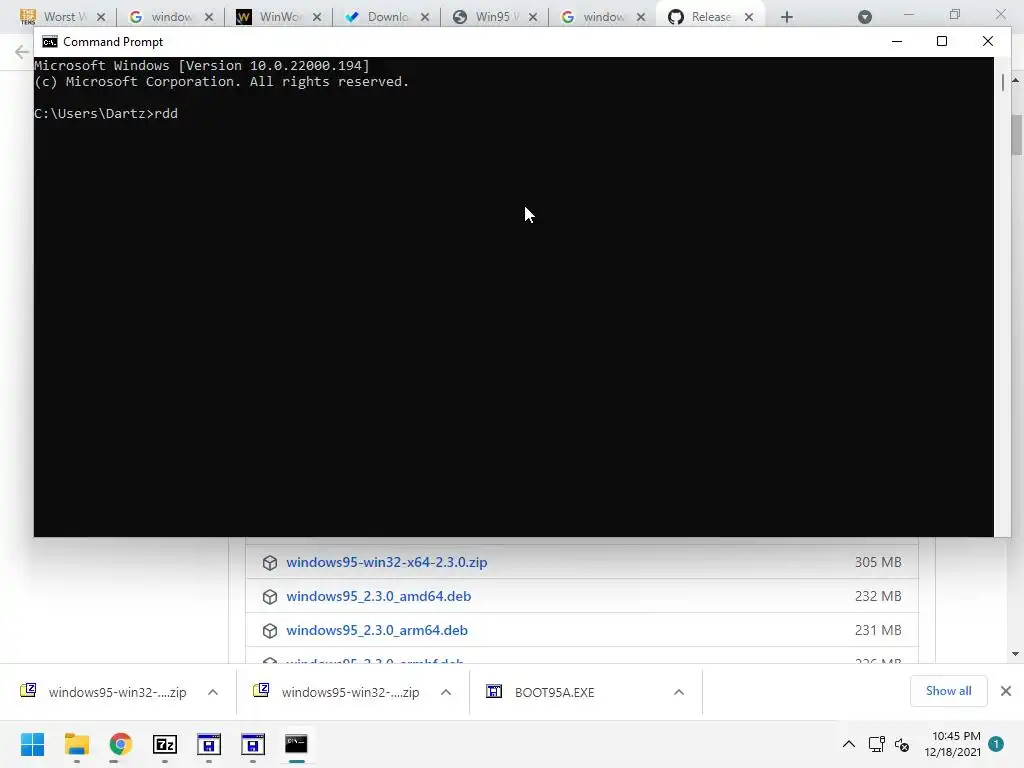
Task: Select the GitHub Releases tab
Action: point(710,17)
